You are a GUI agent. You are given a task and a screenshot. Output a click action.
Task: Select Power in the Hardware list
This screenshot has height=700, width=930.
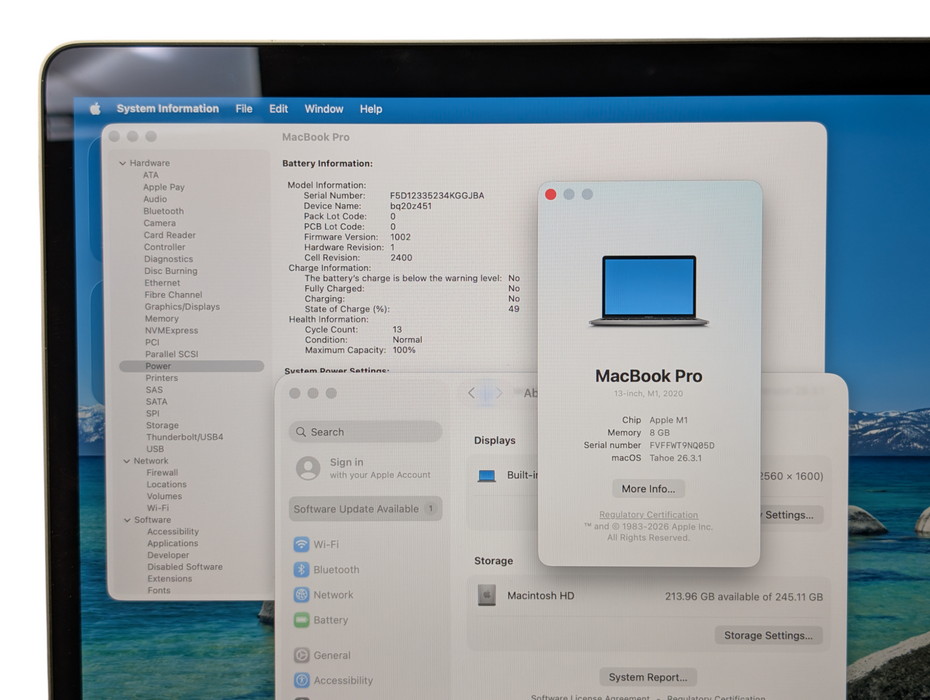(192, 366)
